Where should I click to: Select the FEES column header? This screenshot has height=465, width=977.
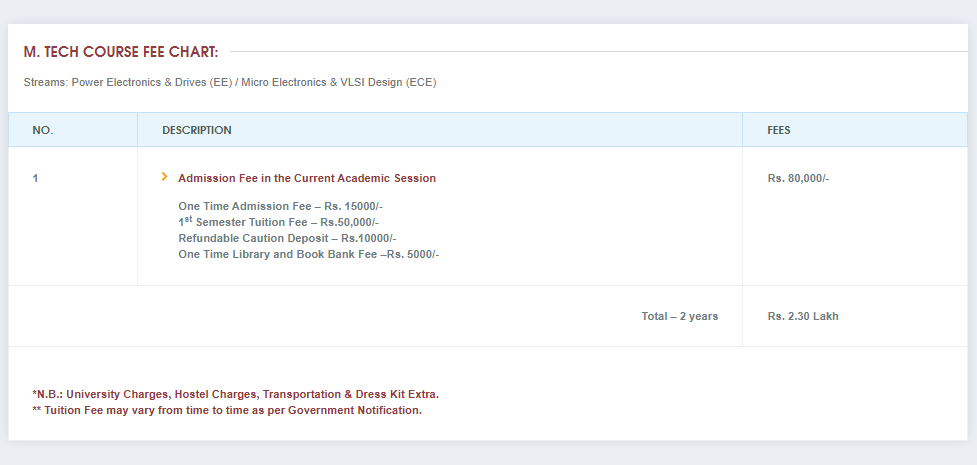(779, 130)
